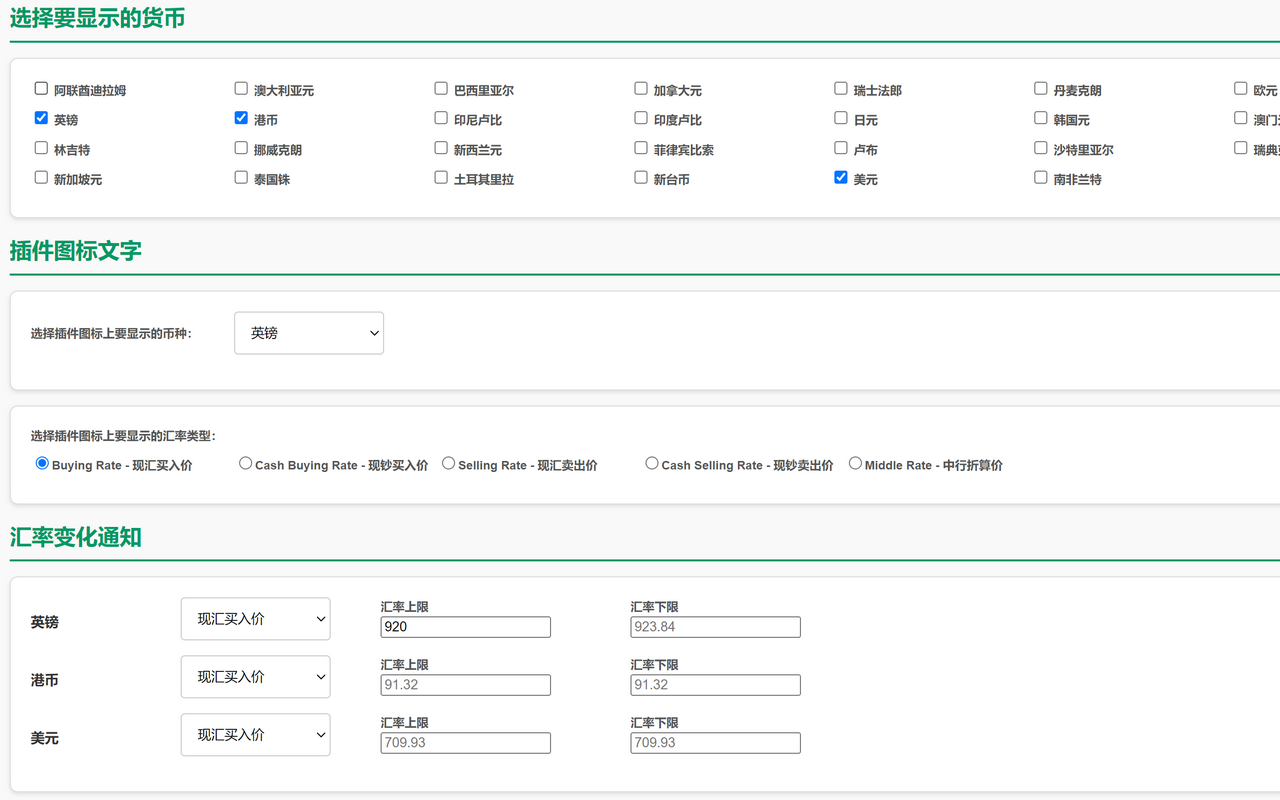
Task: Uncheck the 港币 currency checkbox
Action: [x=240, y=117]
